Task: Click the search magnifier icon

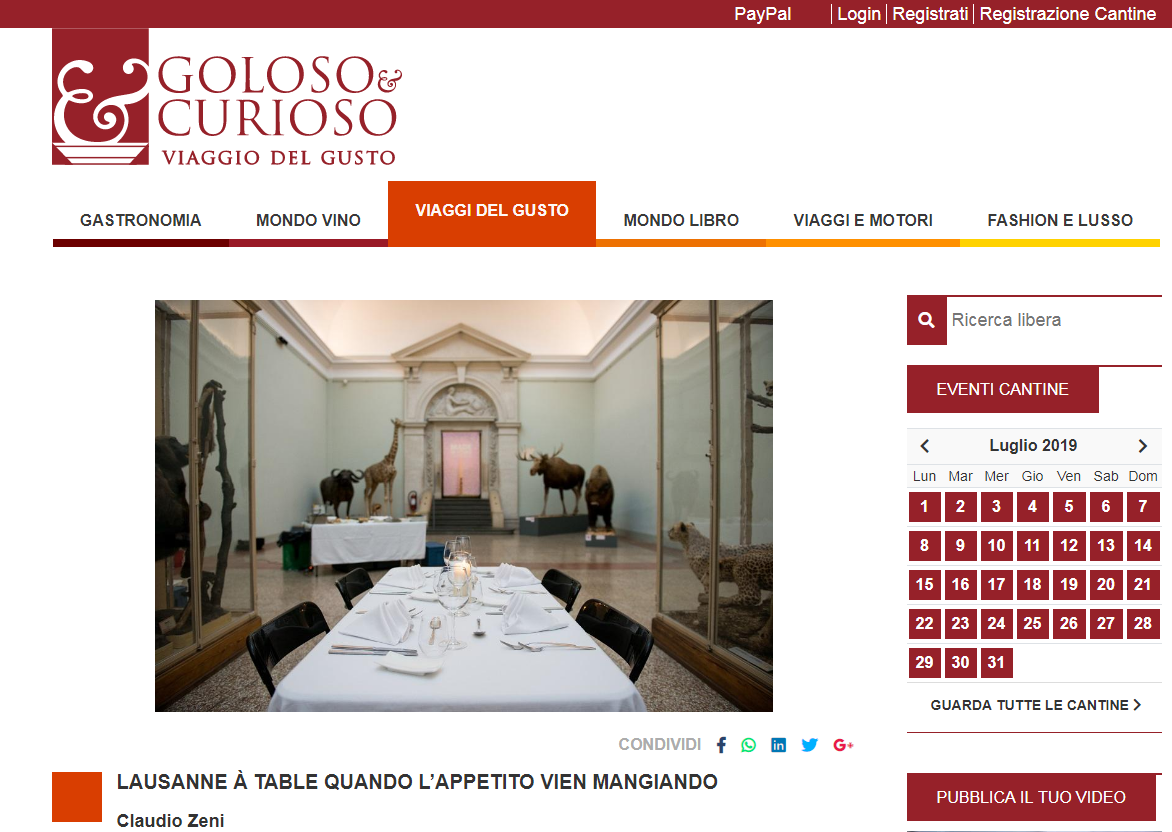Action: (927, 320)
